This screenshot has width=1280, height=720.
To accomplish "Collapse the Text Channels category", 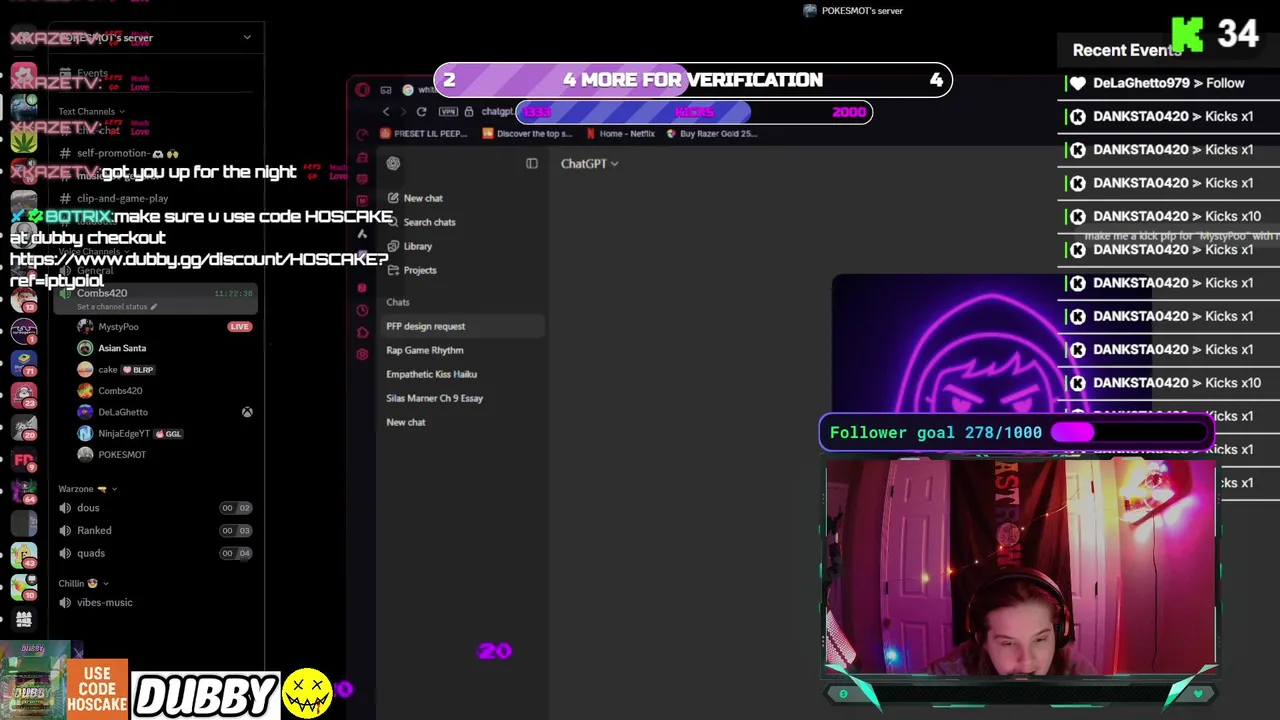I will pos(91,112).
